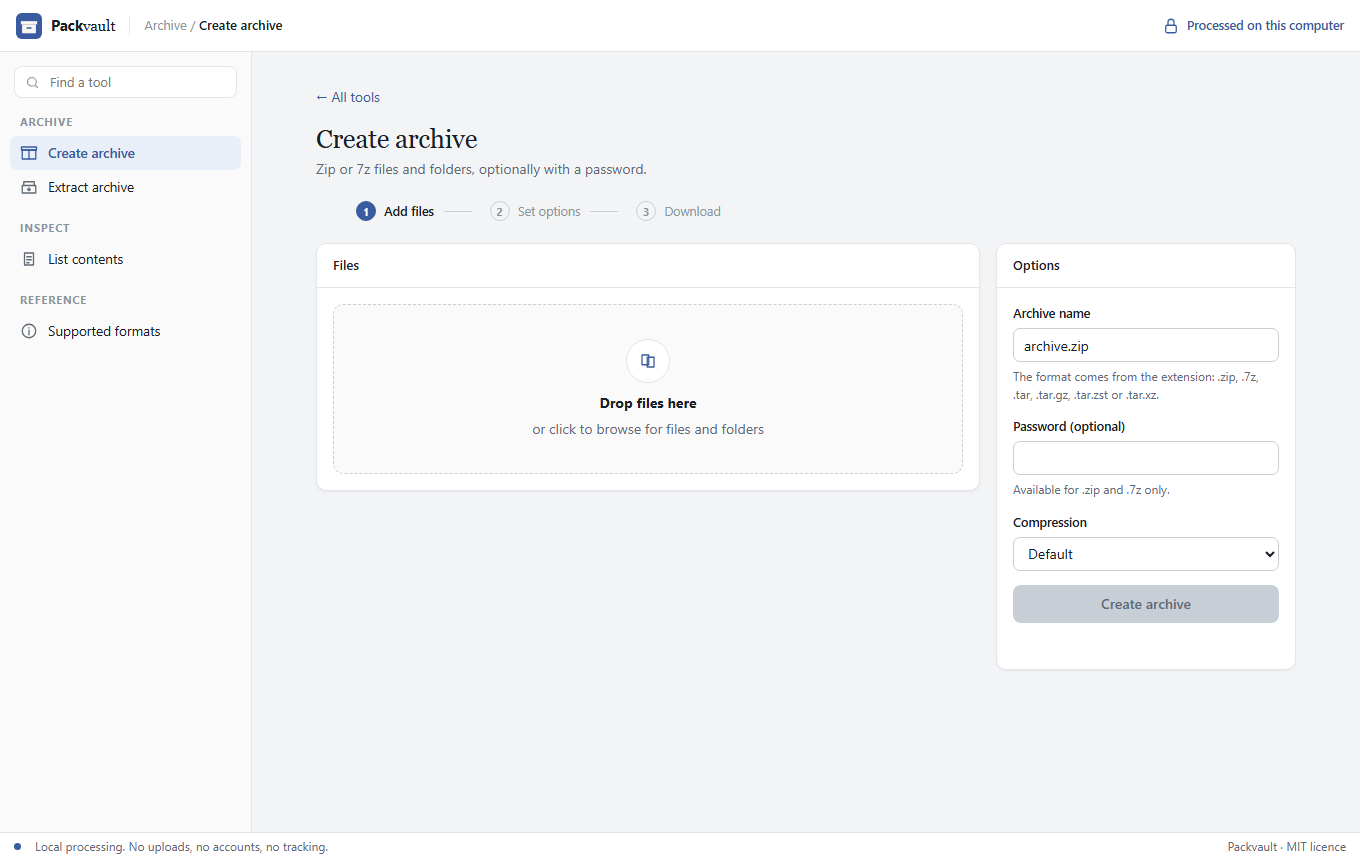Go to step 2 Set options
This screenshot has width=1360, height=860.
coord(535,212)
